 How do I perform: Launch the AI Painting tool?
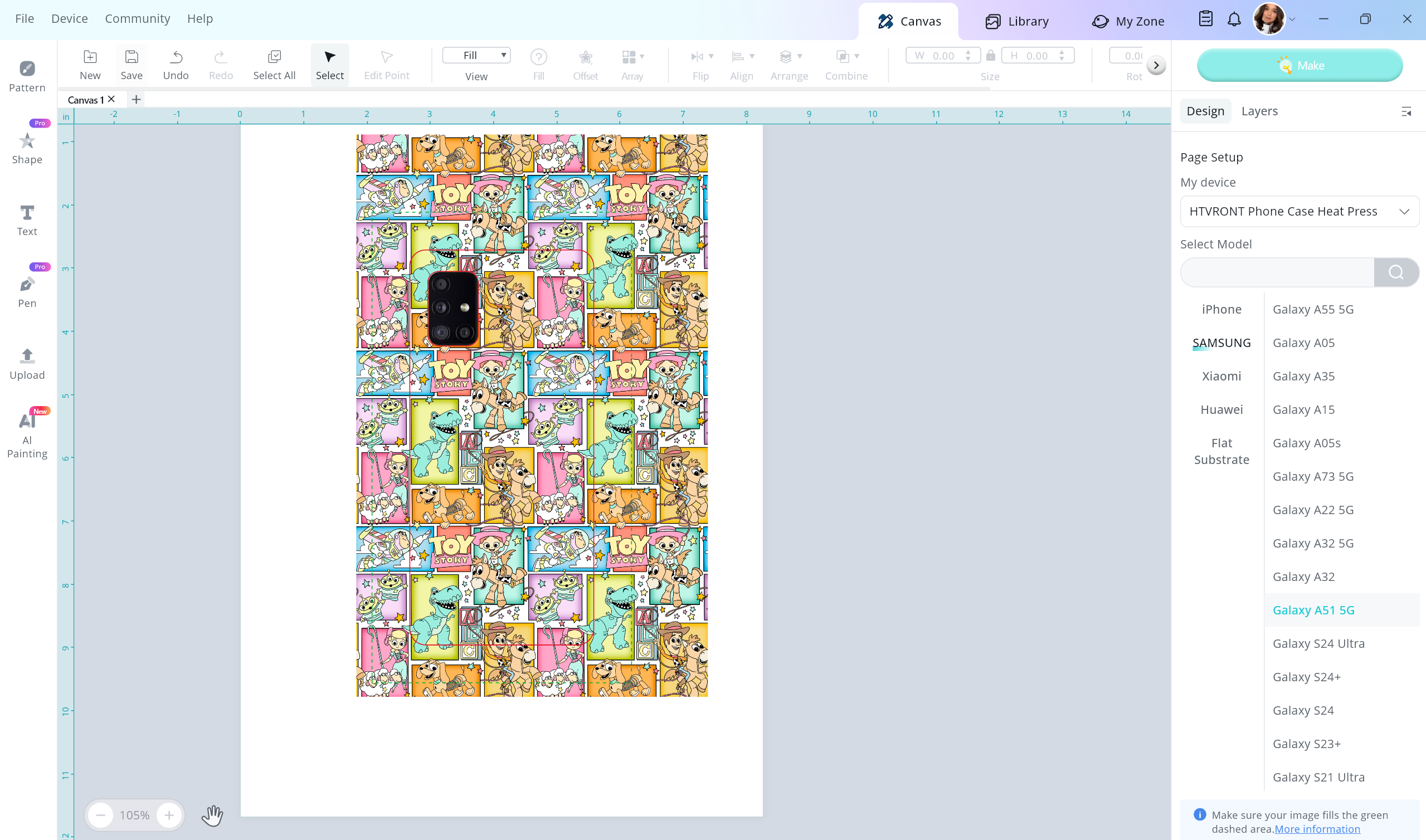coord(27,434)
